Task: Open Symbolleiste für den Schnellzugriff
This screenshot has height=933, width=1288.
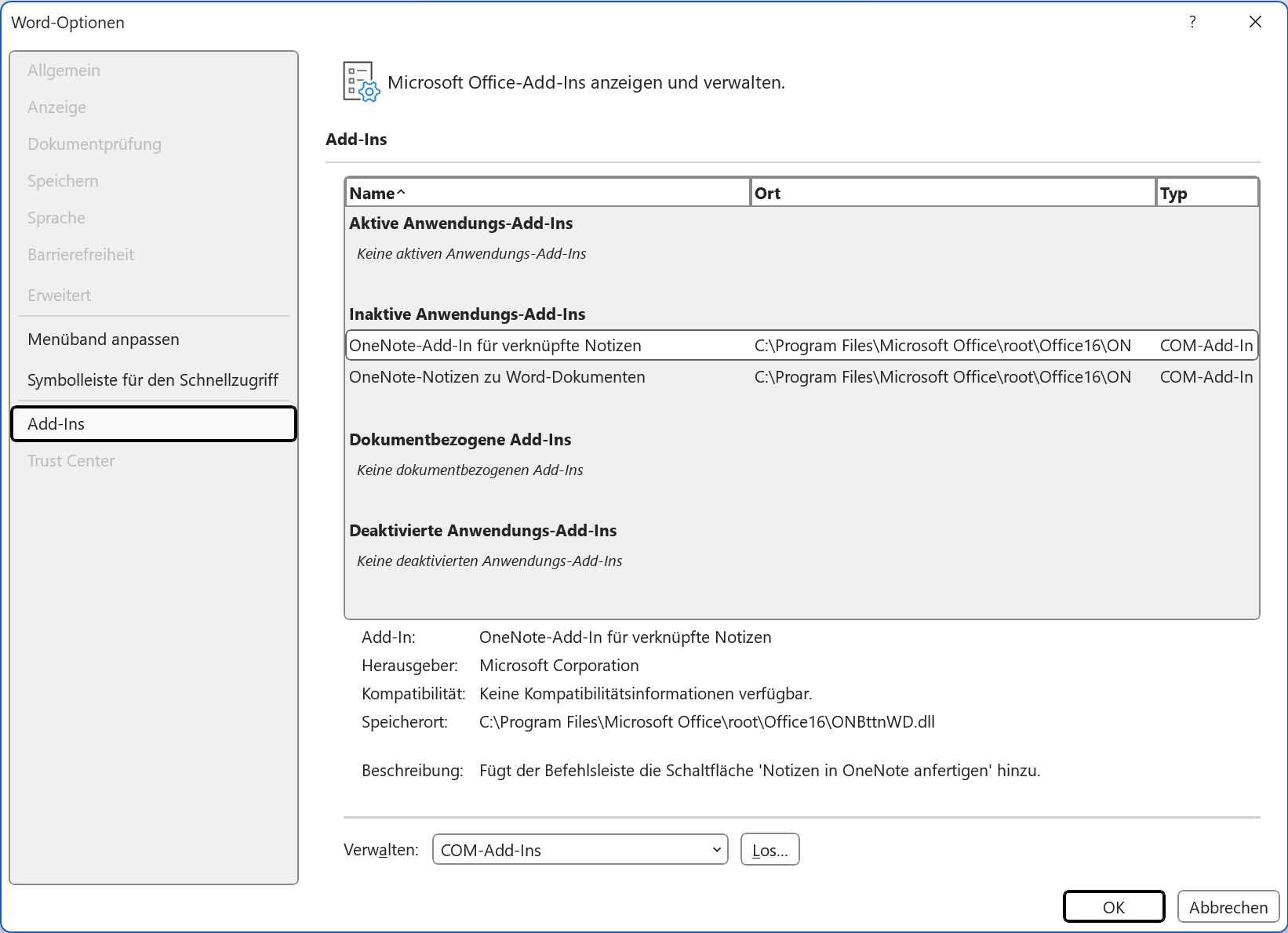Action: (x=153, y=380)
